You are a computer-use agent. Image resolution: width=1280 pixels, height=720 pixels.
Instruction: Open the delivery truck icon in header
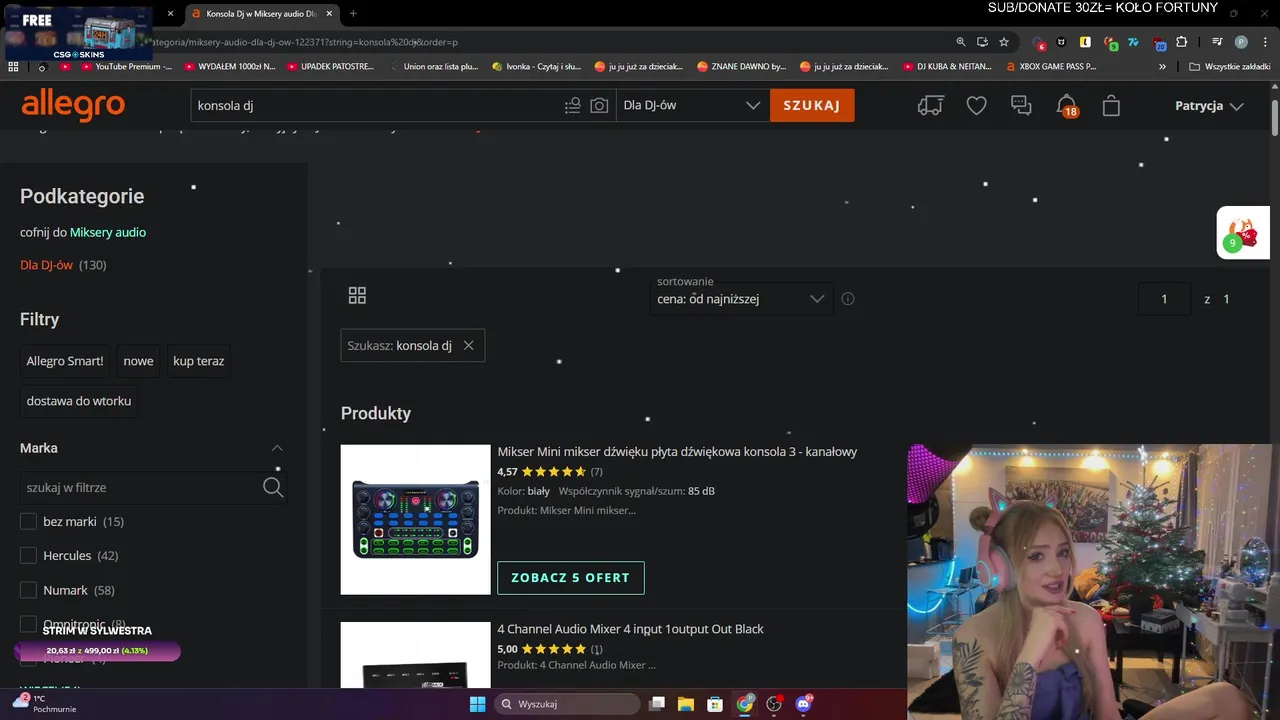930,105
